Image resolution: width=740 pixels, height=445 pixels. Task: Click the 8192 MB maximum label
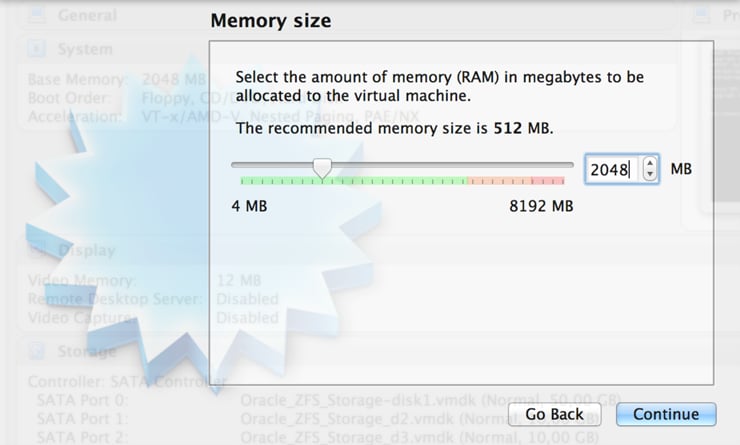(541, 207)
